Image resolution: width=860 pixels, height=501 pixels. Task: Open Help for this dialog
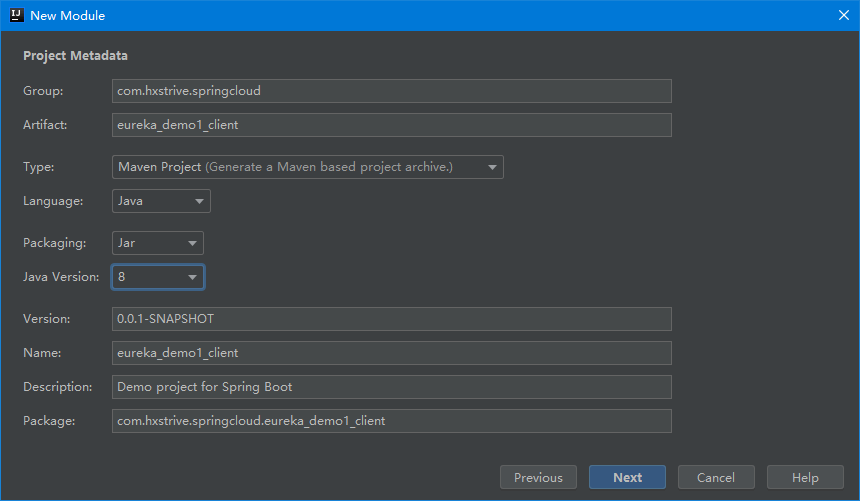coord(805,477)
